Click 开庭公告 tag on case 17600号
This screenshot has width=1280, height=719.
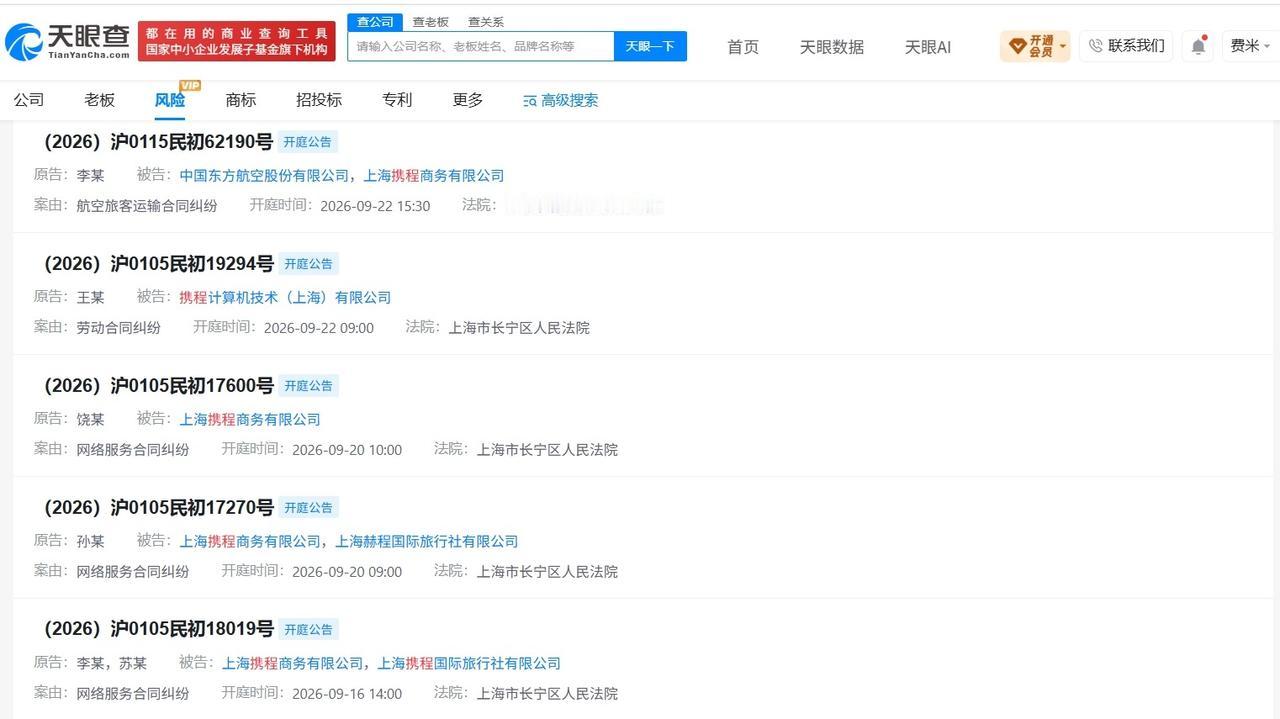pyautogui.click(x=308, y=386)
